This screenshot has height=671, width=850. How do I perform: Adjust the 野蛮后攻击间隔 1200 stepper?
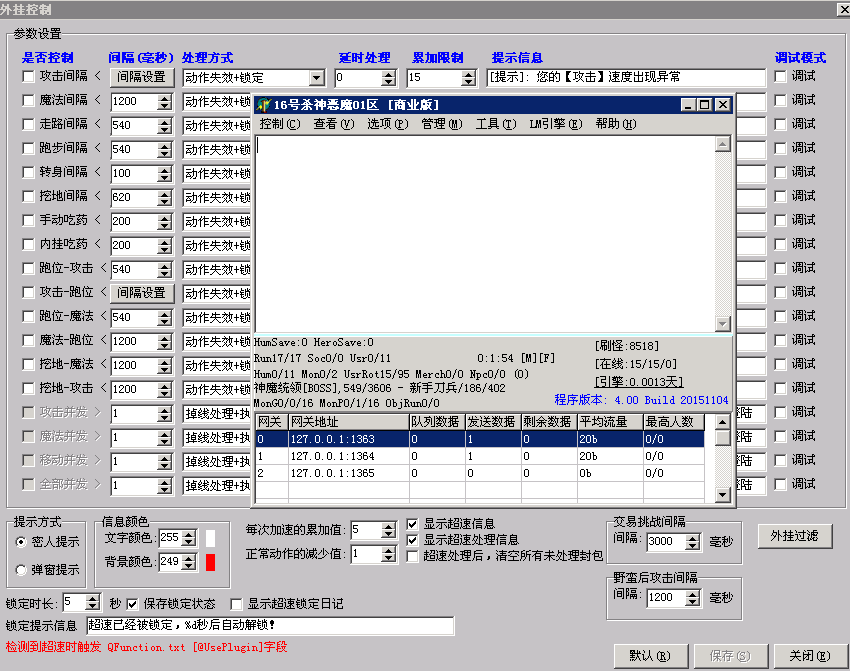pos(693,598)
